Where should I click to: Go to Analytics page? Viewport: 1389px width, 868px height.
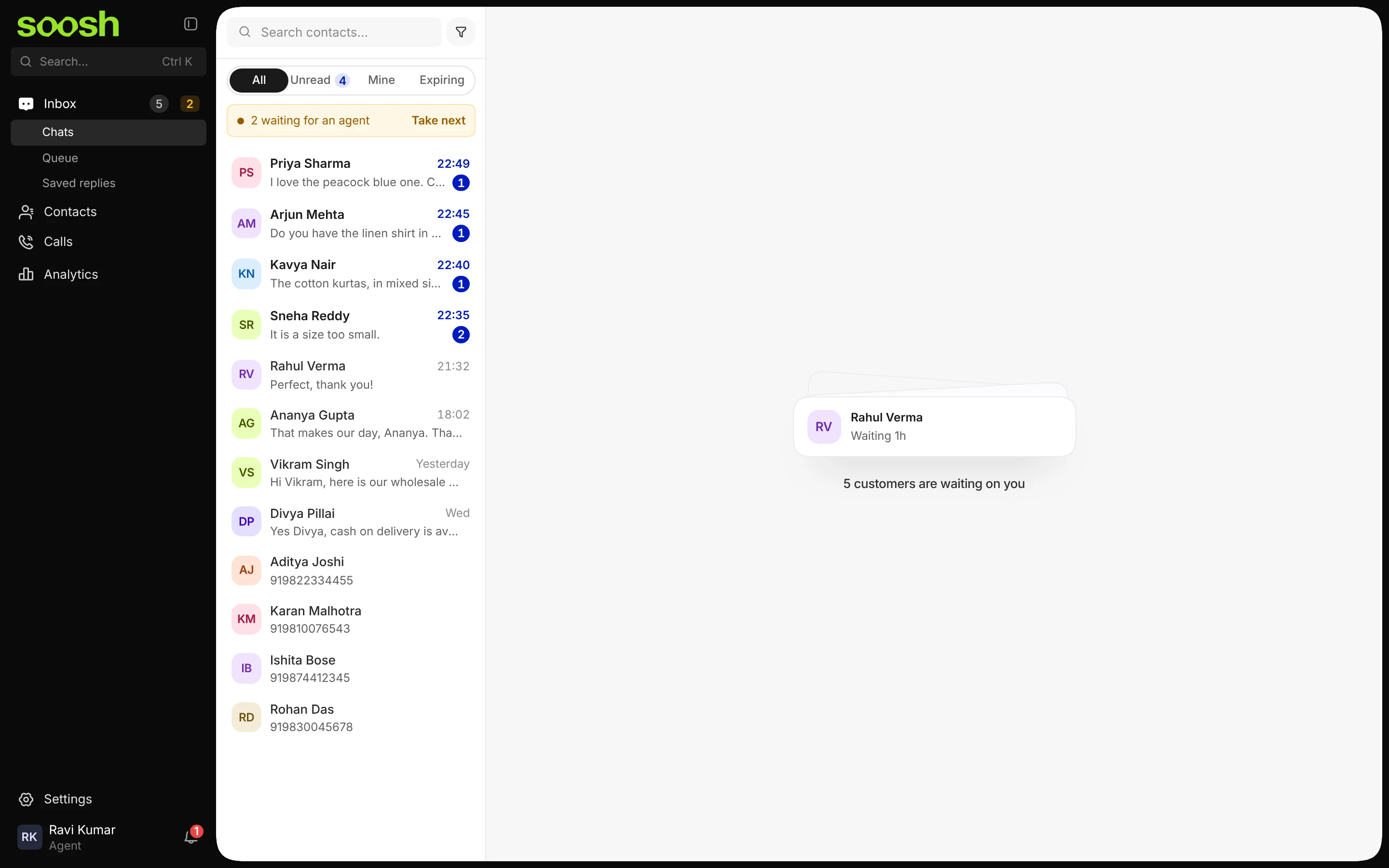point(109,274)
